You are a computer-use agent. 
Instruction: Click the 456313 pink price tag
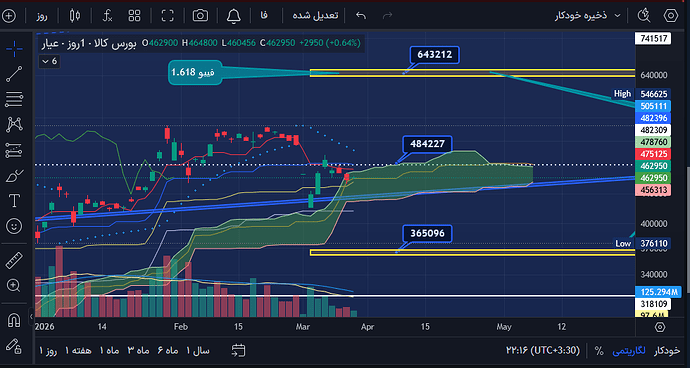(x=653, y=190)
